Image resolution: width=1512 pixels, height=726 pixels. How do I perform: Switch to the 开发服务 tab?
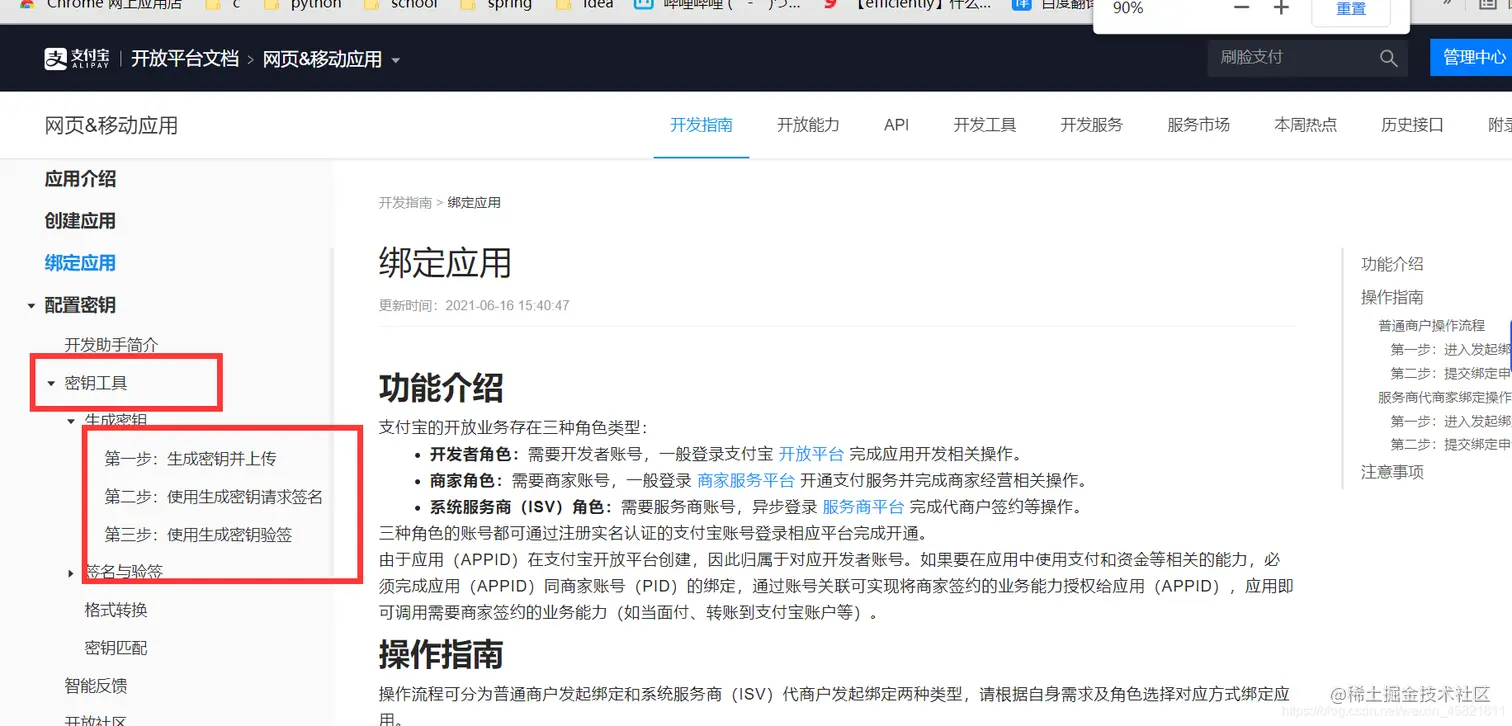[1092, 125]
